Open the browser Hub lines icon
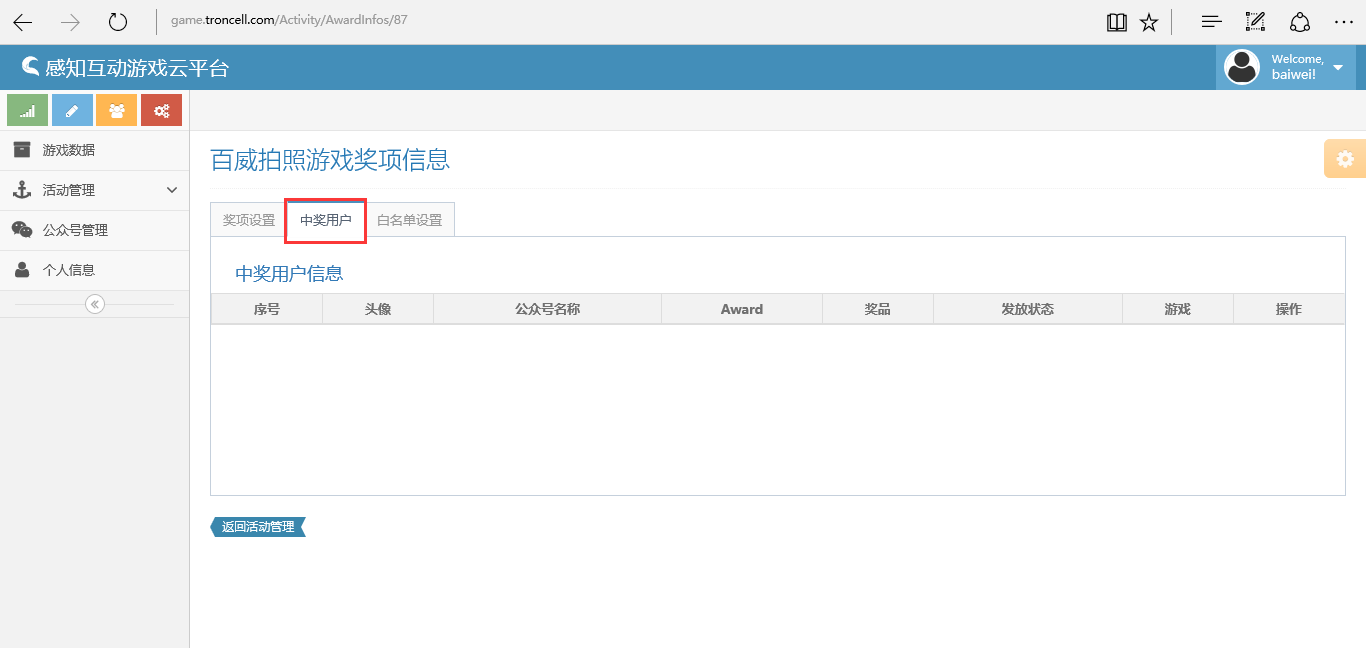 click(x=1211, y=22)
